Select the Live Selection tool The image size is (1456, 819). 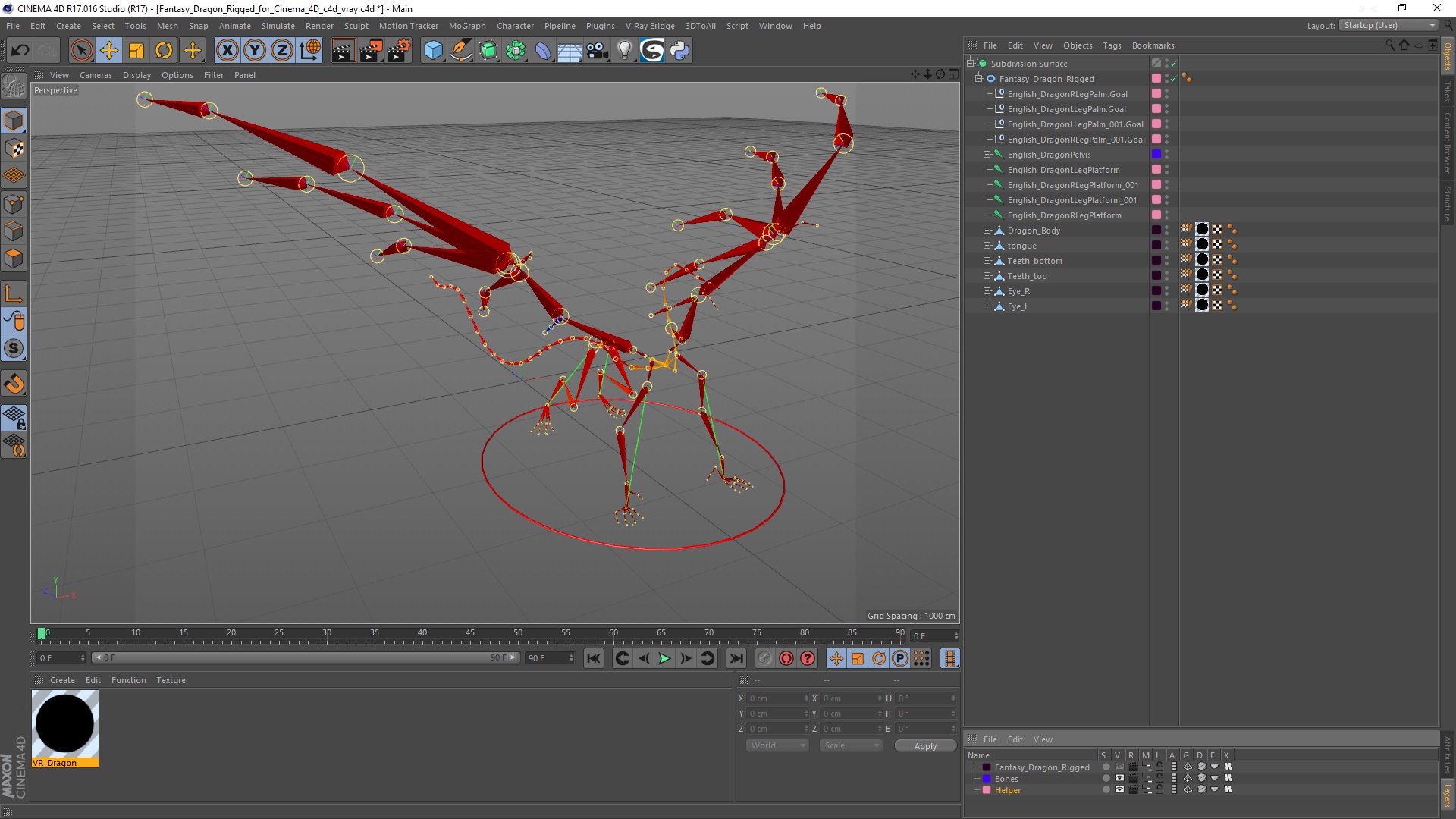pos(81,51)
